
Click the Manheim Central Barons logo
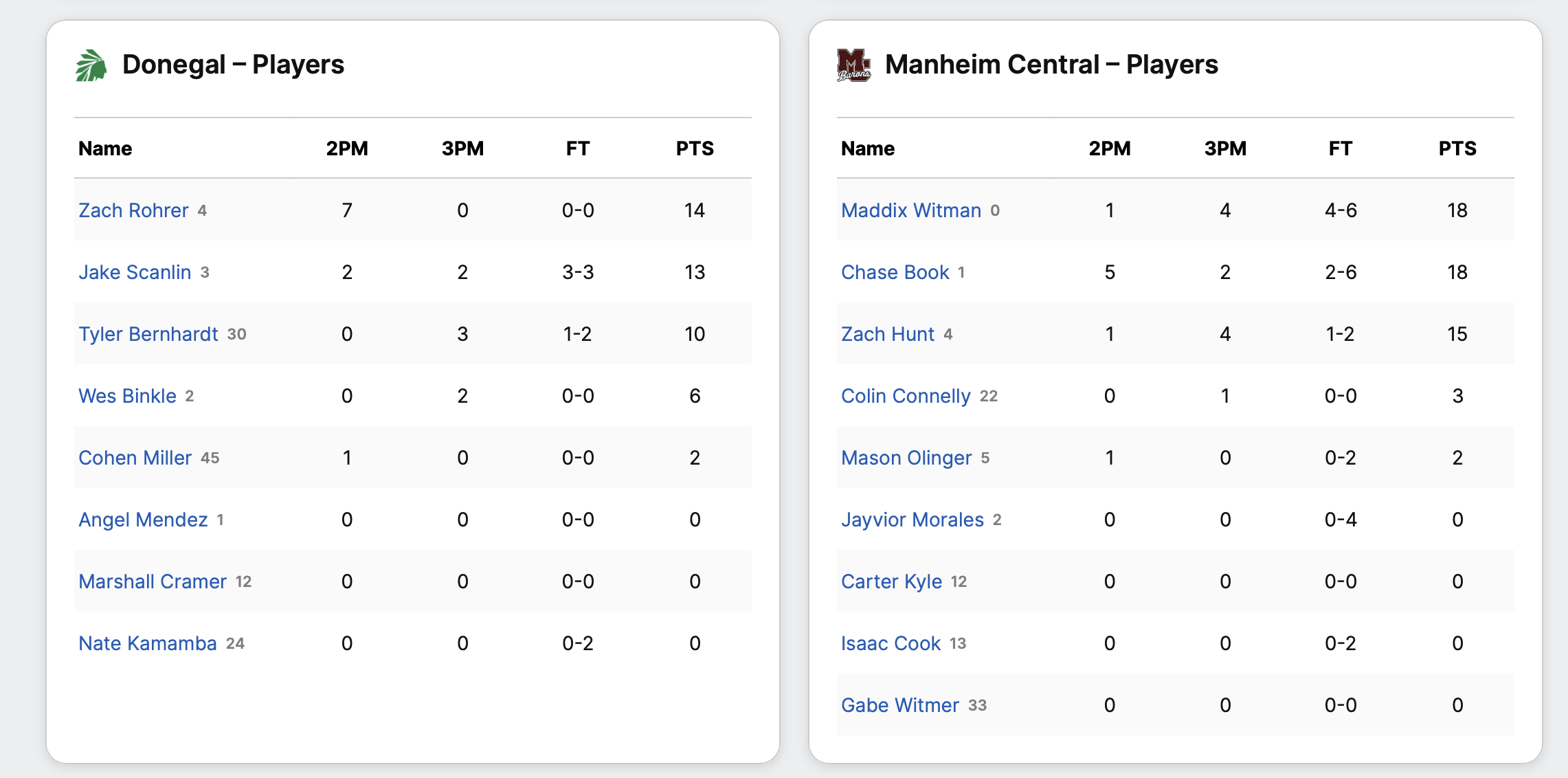click(x=853, y=65)
